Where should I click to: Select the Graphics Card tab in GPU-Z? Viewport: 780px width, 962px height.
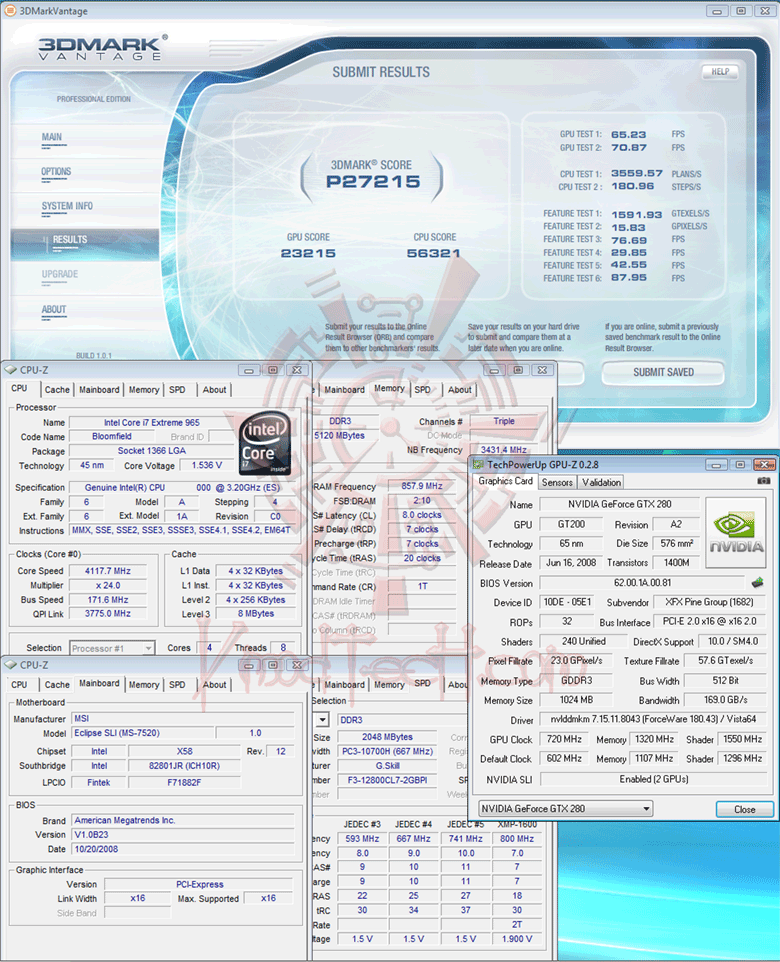[x=505, y=481]
